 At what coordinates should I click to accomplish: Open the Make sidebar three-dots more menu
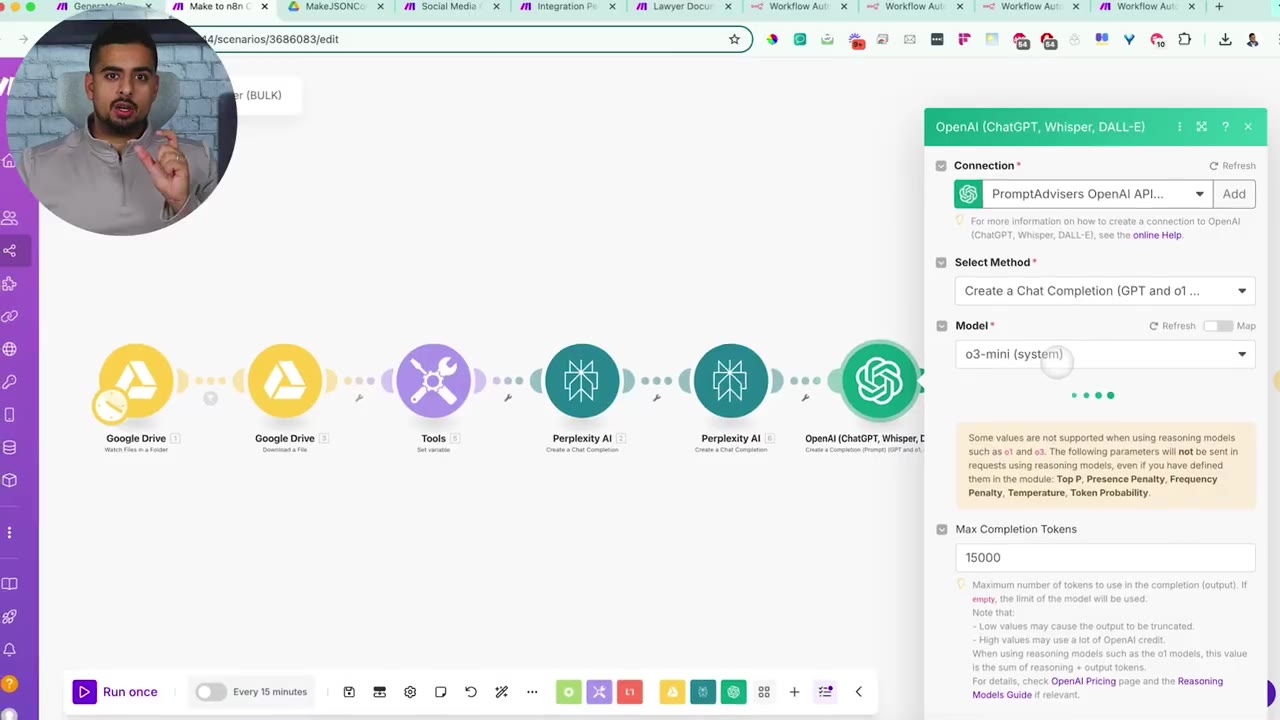pos(10,533)
